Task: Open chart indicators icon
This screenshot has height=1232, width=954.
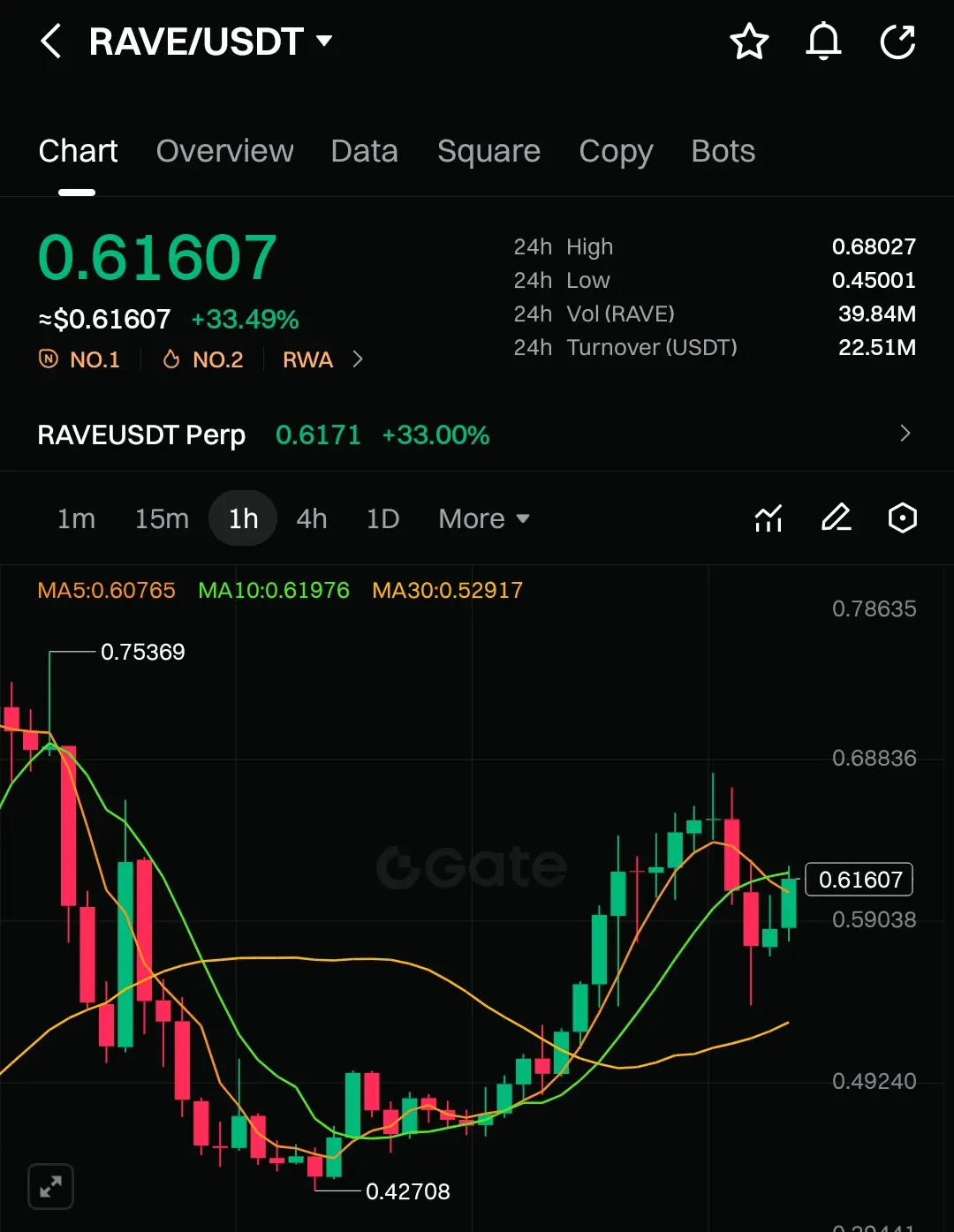Action: click(768, 518)
